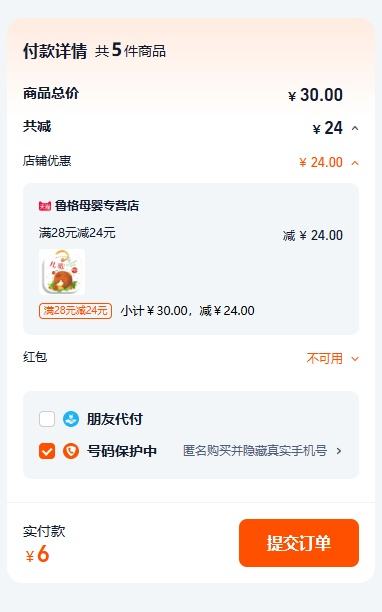Image resolution: width=382 pixels, height=612 pixels.
Task: Collapse the 共减 discount section
Action: pos(355,128)
